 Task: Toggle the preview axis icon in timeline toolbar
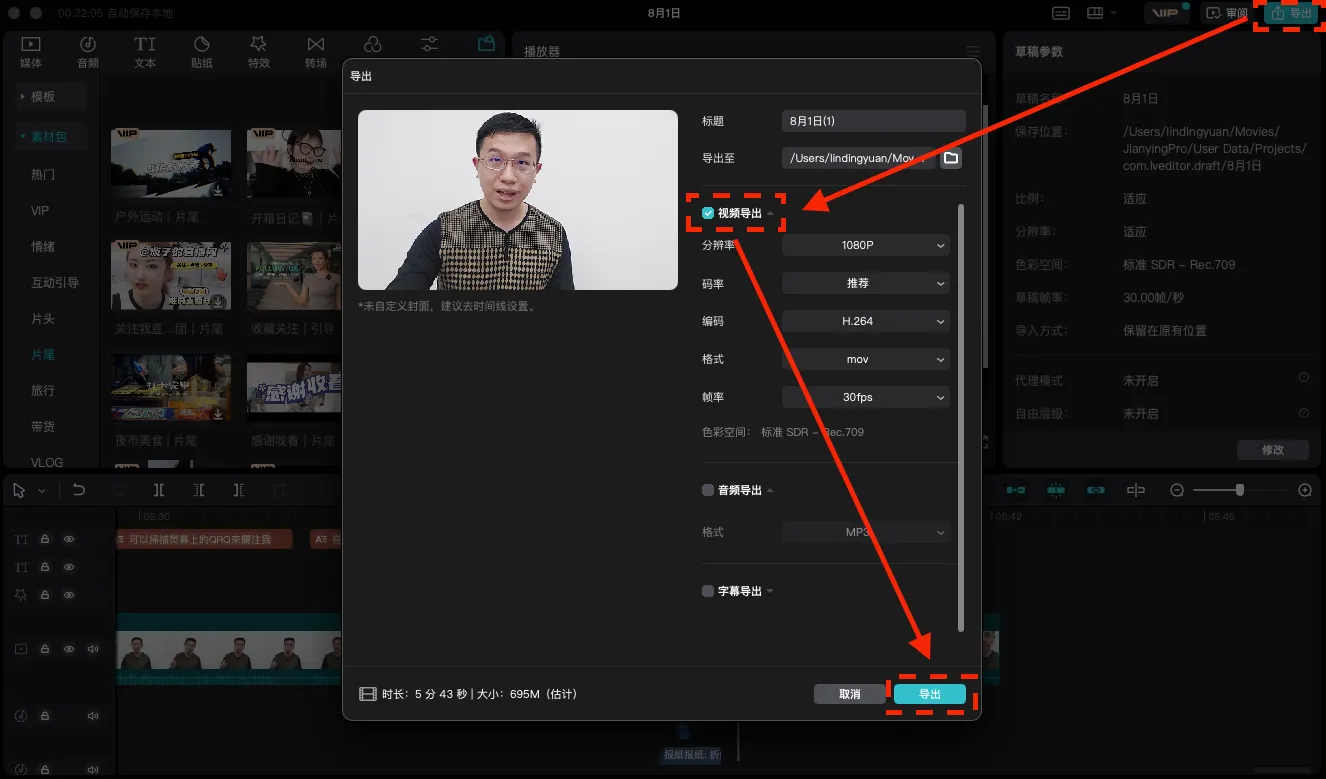coord(1135,490)
